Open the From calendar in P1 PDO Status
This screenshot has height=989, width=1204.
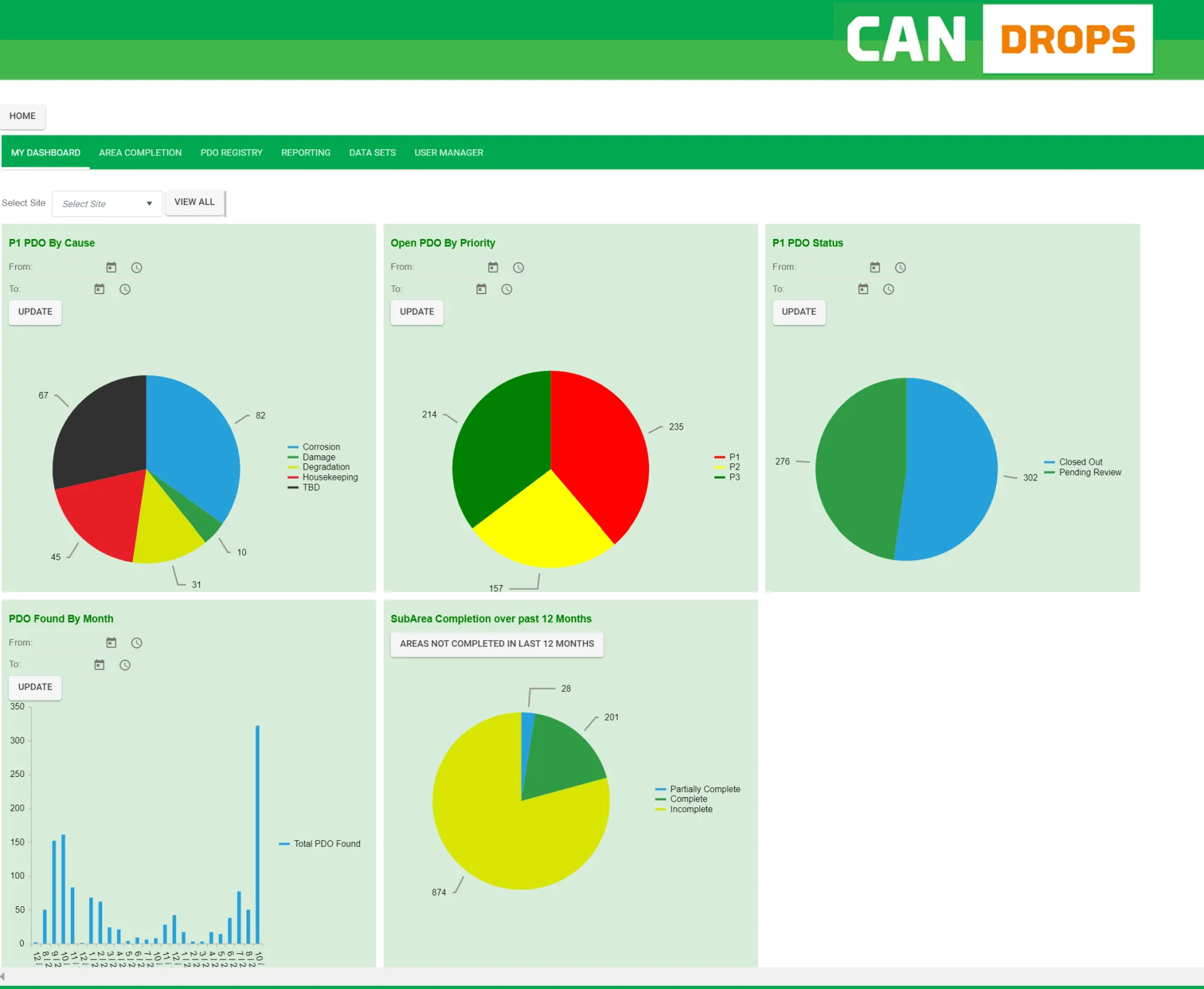click(x=875, y=267)
